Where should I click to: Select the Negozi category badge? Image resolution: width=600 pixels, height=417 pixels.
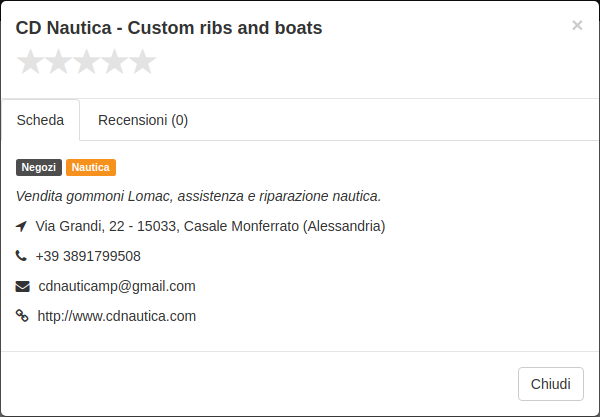tap(39, 168)
